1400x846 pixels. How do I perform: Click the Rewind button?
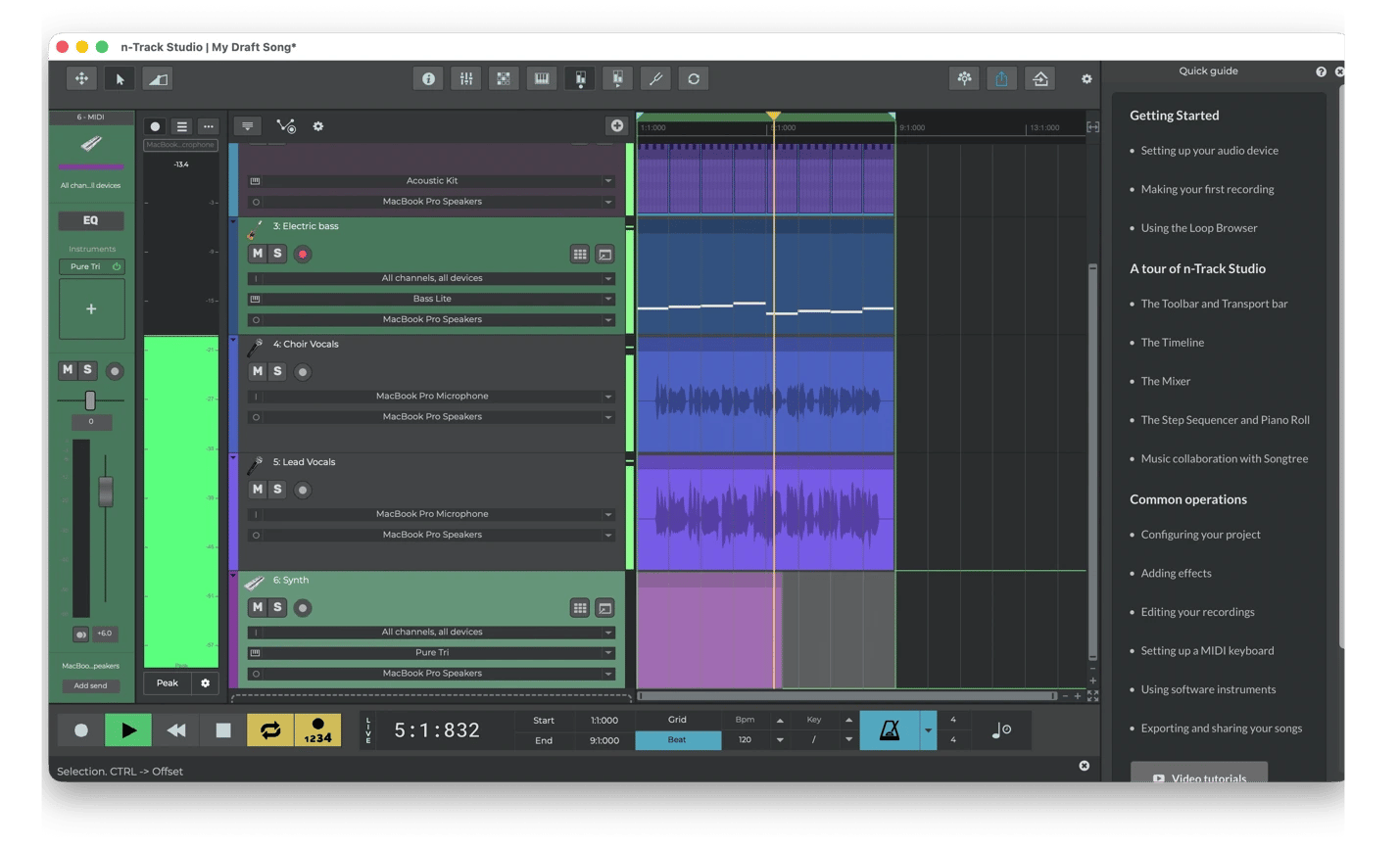176,730
